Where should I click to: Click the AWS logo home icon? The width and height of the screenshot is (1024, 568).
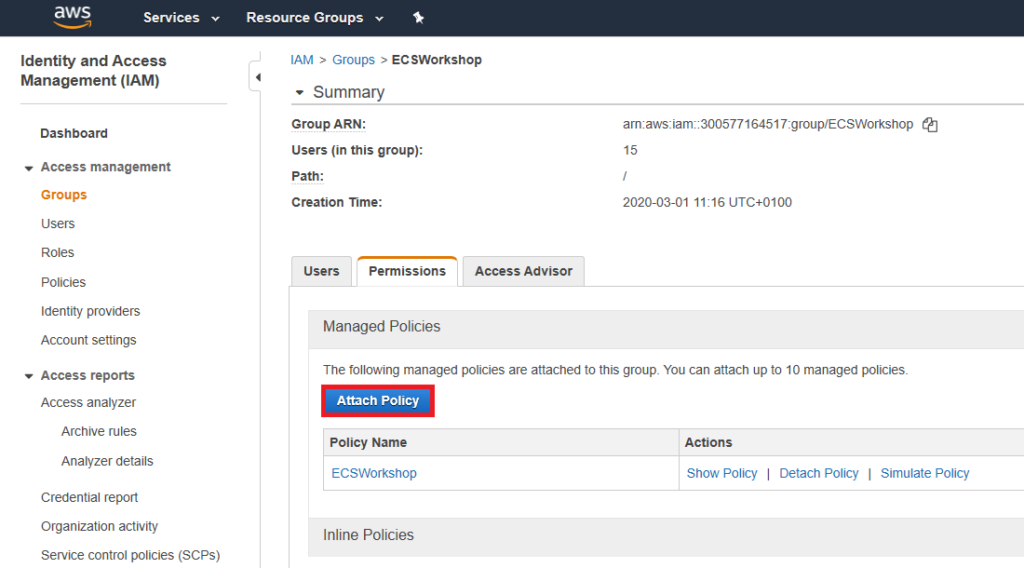pos(72,16)
